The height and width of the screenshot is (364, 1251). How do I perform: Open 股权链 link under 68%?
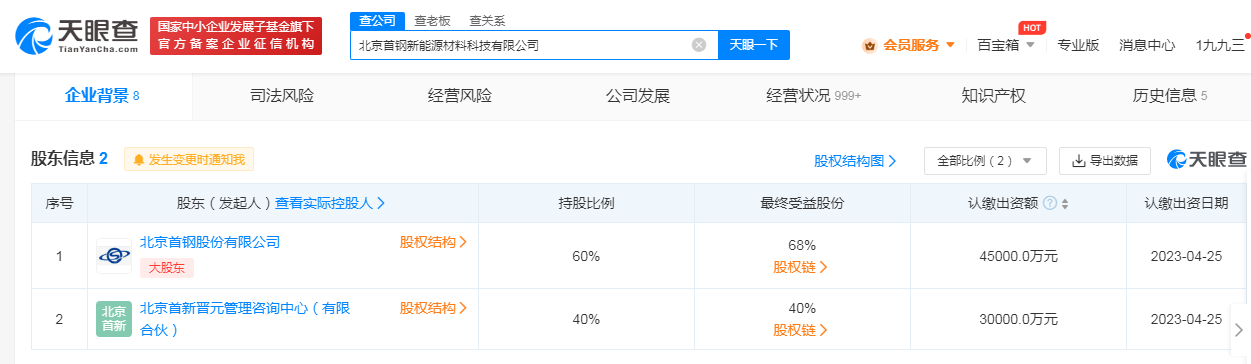pyautogui.click(x=801, y=267)
